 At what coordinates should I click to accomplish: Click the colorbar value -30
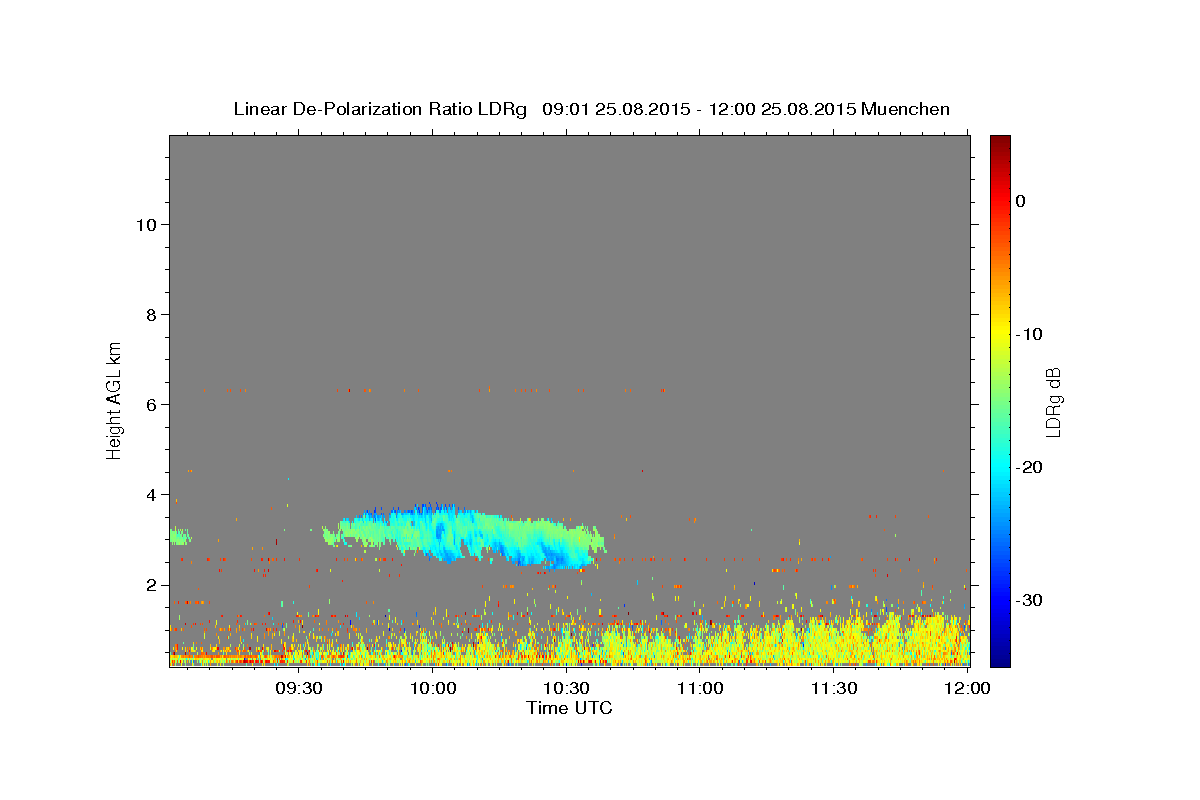tap(1030, 600)
